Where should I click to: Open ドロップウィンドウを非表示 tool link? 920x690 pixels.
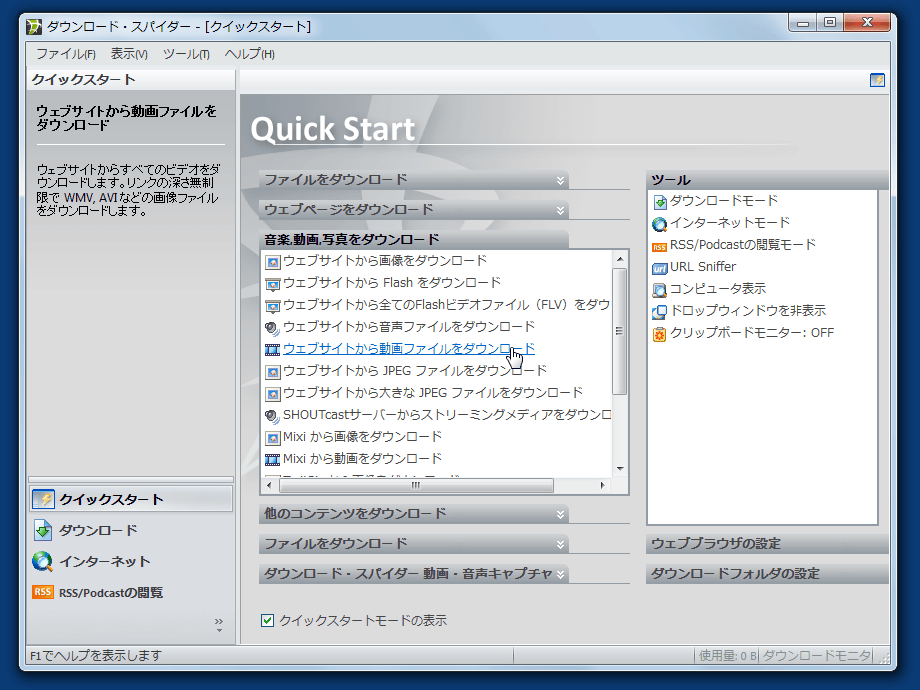748,311
